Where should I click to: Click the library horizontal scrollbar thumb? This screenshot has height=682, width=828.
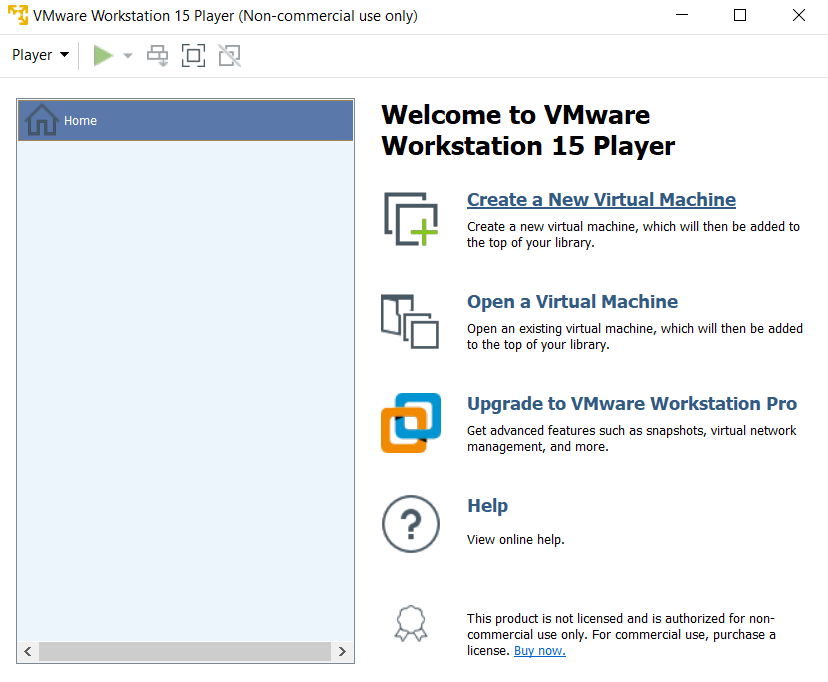[185, 651]
